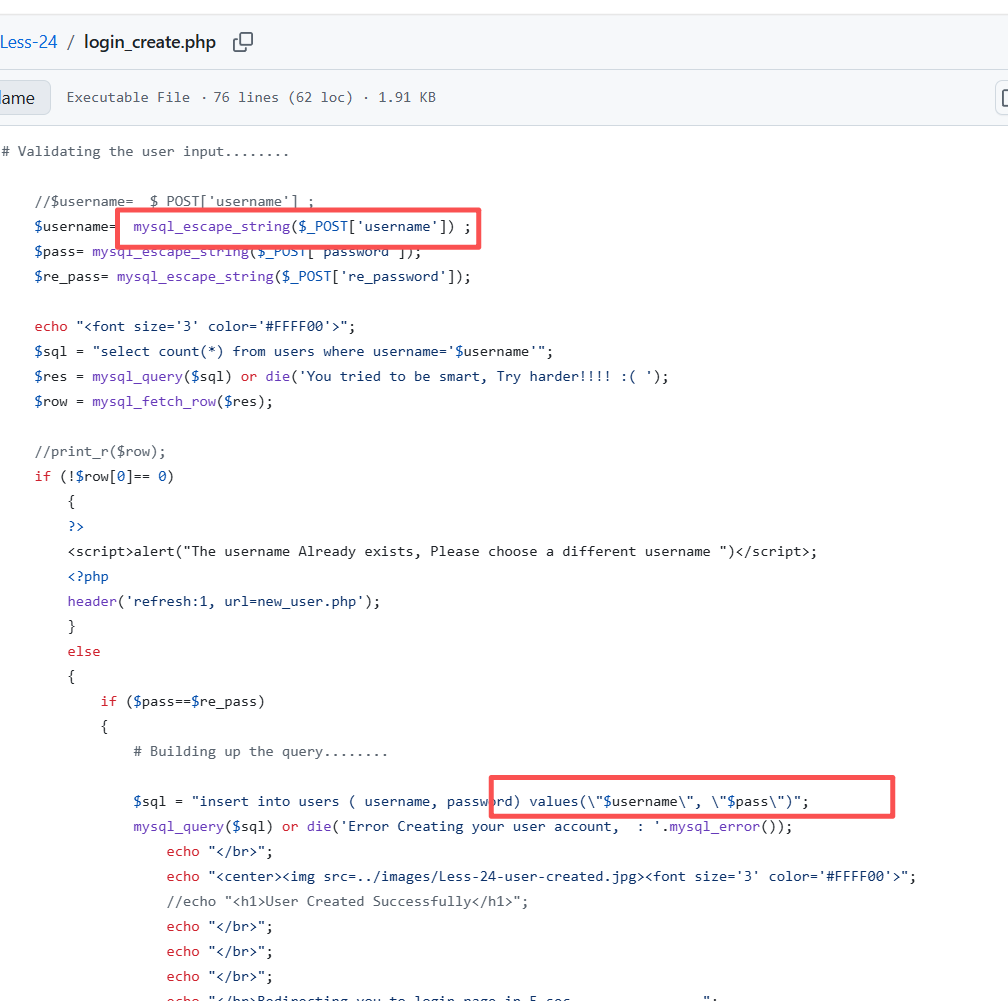Click the alert 'The username Already exists' line
The image size is (1008, 1001).
tap(442, 552)
